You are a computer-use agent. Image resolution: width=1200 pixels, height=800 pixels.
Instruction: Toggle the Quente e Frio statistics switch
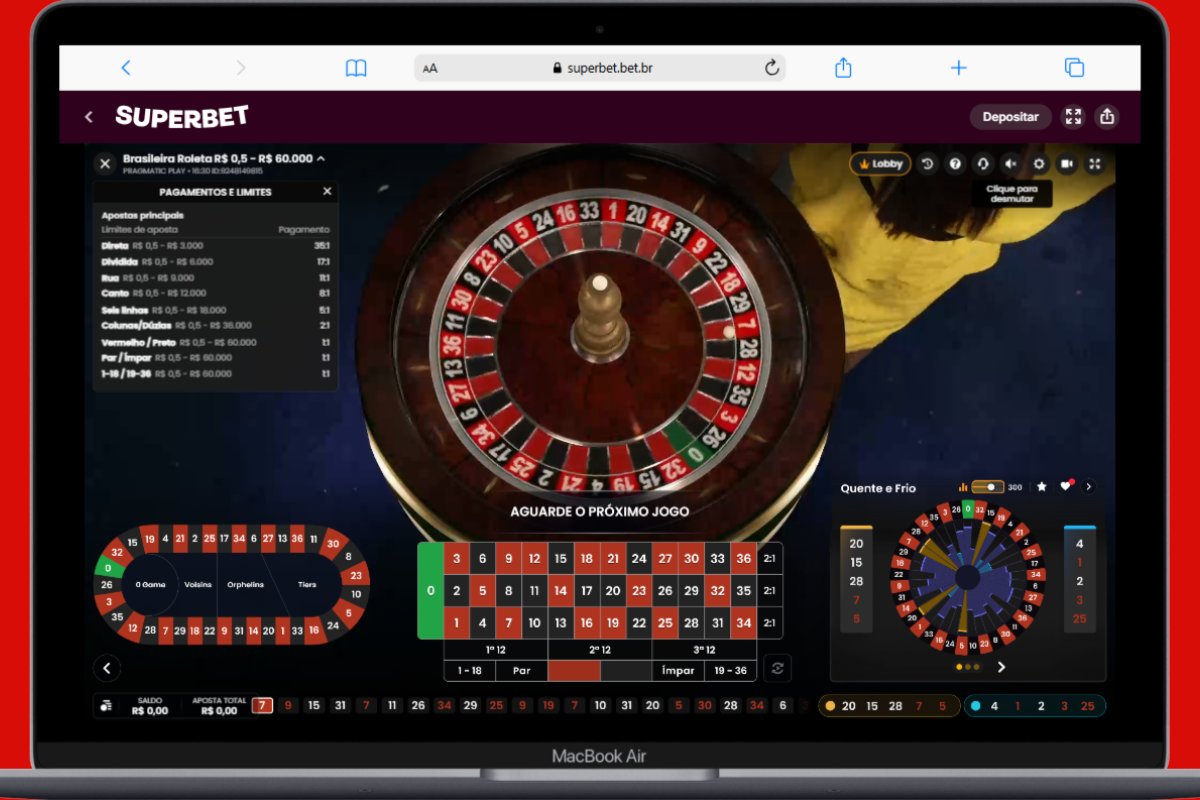tap(988, 487)
